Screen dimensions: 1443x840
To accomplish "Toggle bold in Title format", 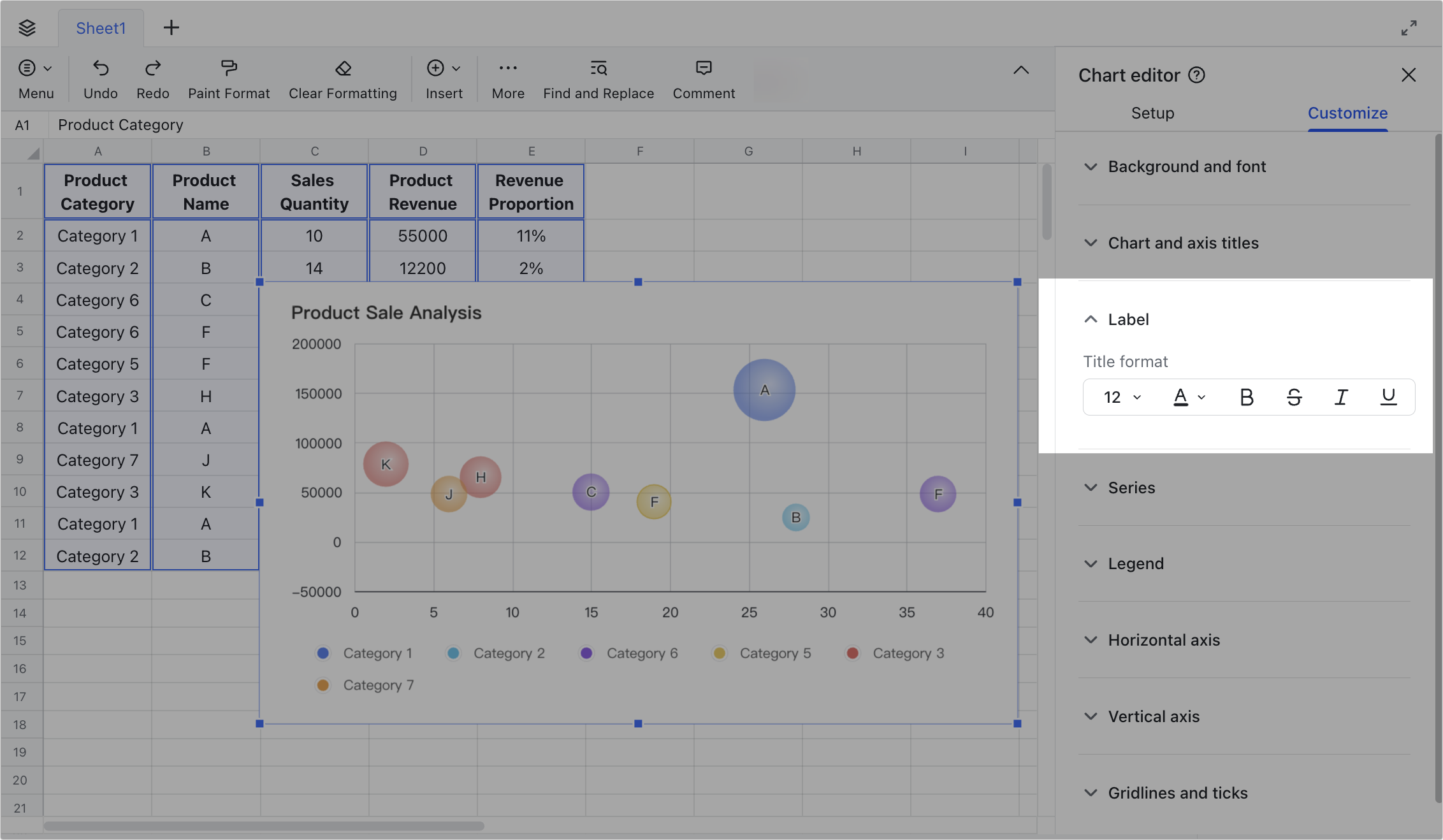I will [x=1246, y=396].
